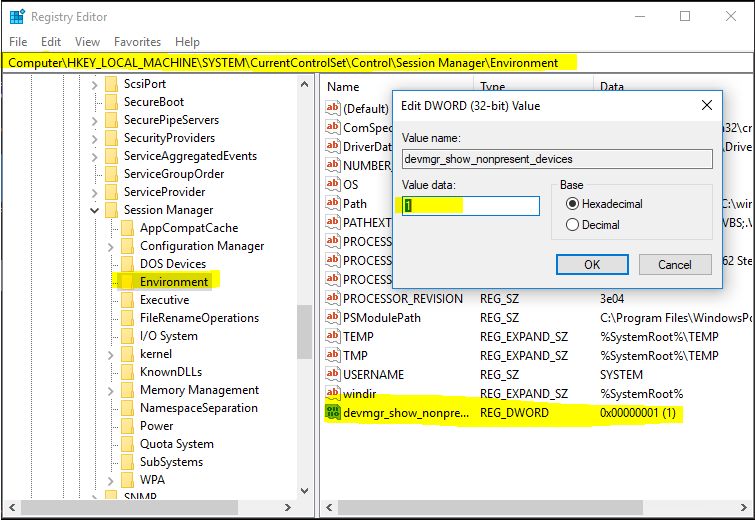Screen dimensions: 755x520
Task: Click the ServiceGroupOrder folder icon
Action: (112, 174)
